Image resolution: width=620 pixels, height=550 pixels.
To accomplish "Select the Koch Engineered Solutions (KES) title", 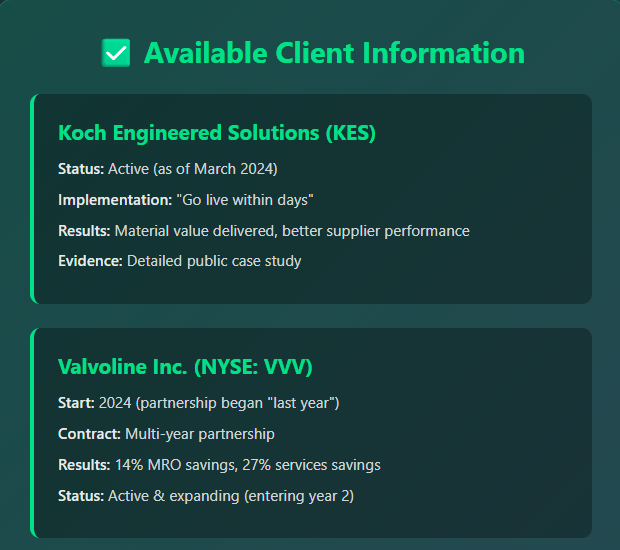I will coord(217,133).
